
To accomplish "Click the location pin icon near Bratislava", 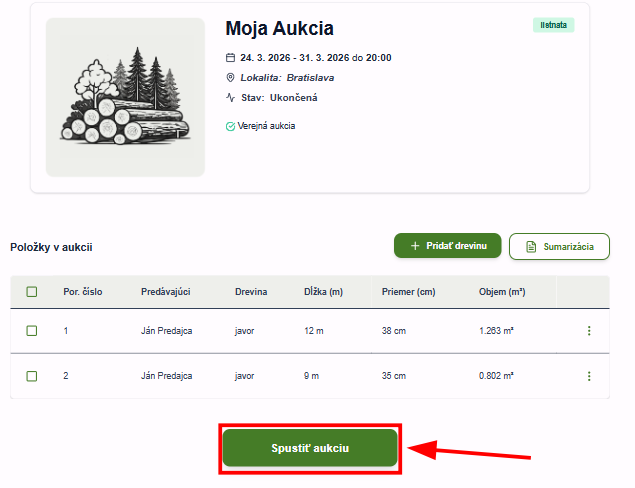I will click(230, 77).
